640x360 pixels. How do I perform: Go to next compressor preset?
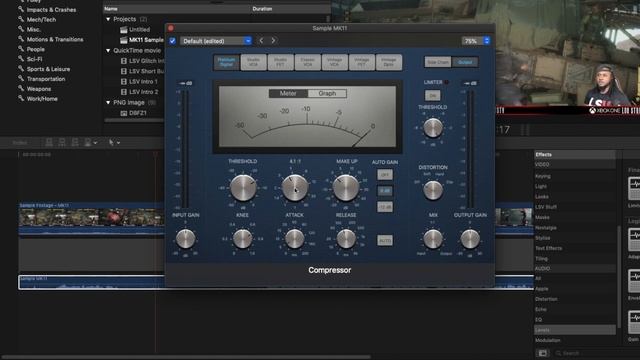tap(273, 40)
